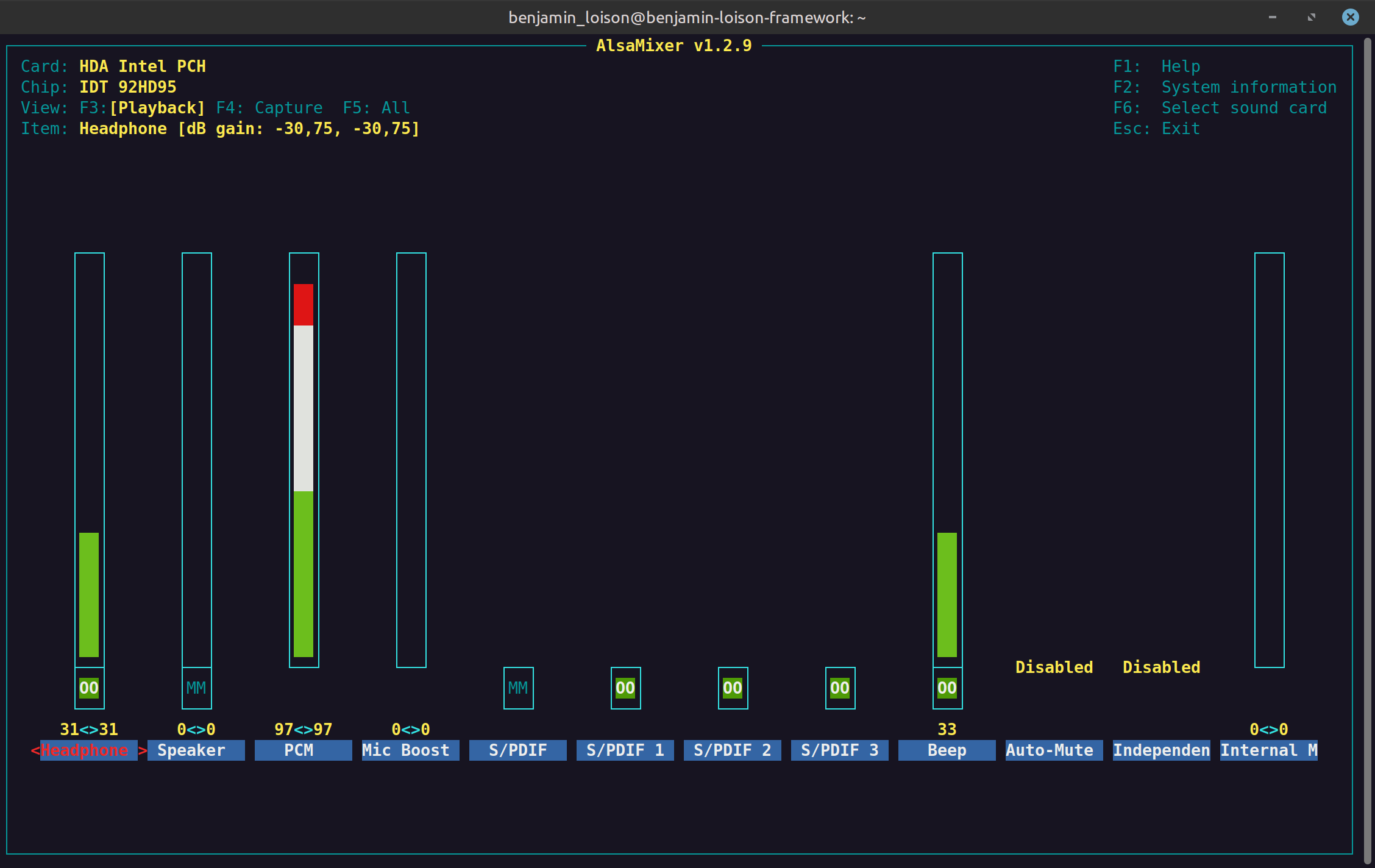Unmute the Speaker MM box

[x=196, y=688]
